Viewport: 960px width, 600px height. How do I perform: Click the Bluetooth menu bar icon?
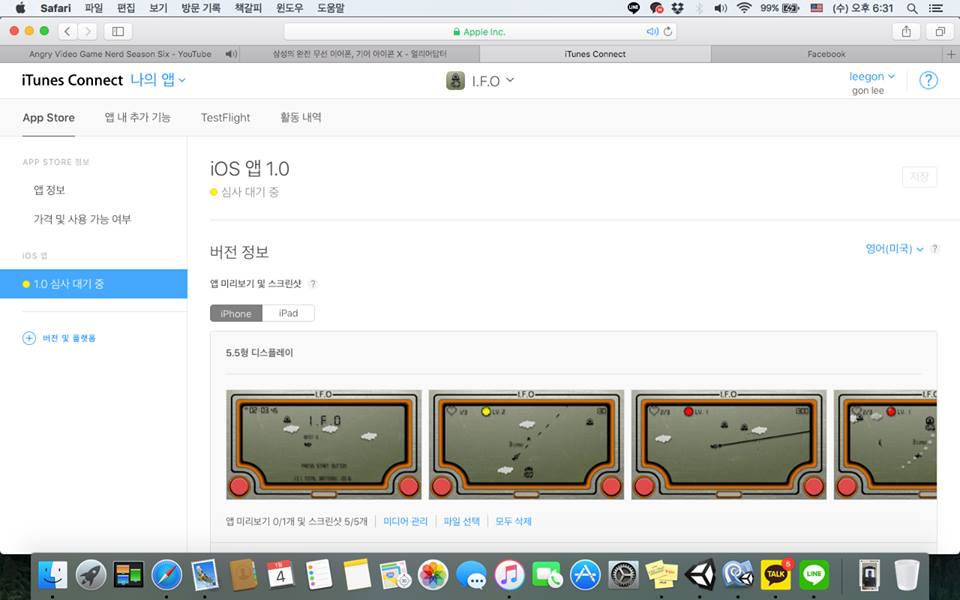pos(699,8)
